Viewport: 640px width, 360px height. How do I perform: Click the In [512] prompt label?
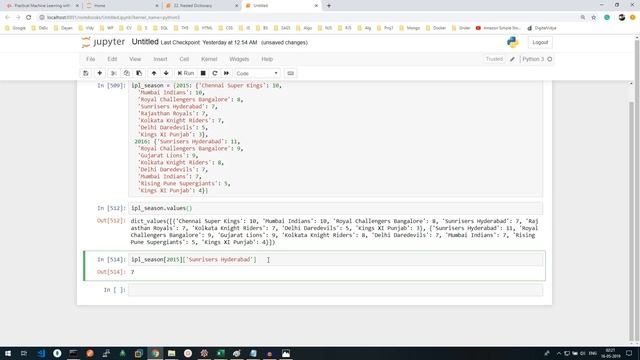pos(111,208)
